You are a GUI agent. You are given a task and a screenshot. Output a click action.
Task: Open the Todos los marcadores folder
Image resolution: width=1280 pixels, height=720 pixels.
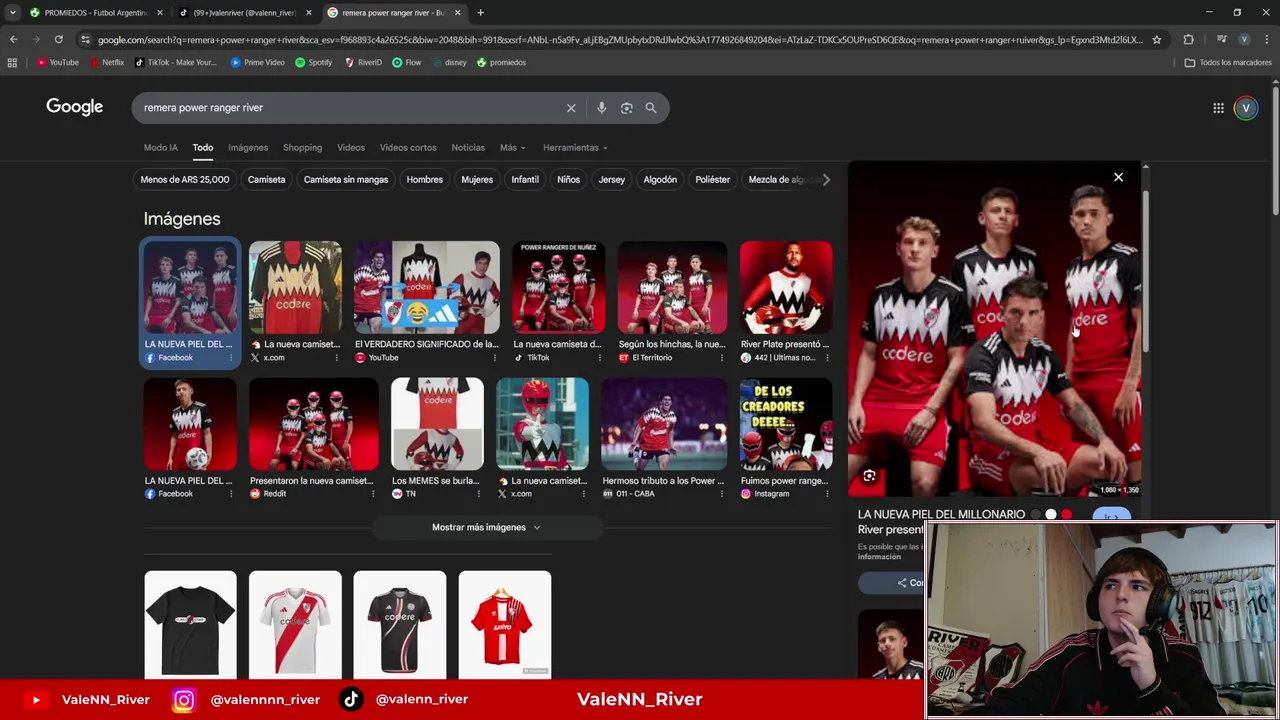pyautogui.click(x=1228, y=62)
